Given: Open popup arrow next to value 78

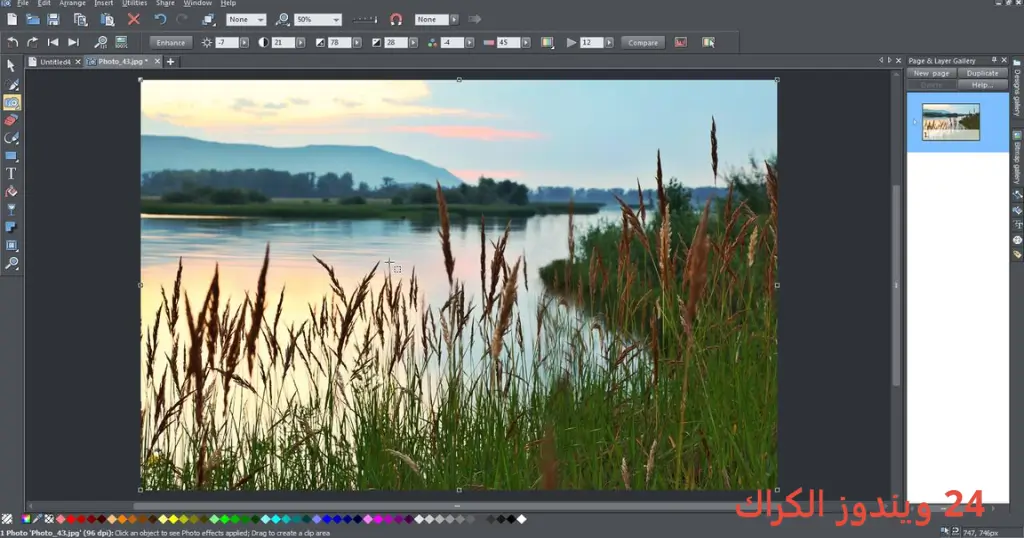Looking at the screenshot, I should pyautogui.click(x=357, y=42).
